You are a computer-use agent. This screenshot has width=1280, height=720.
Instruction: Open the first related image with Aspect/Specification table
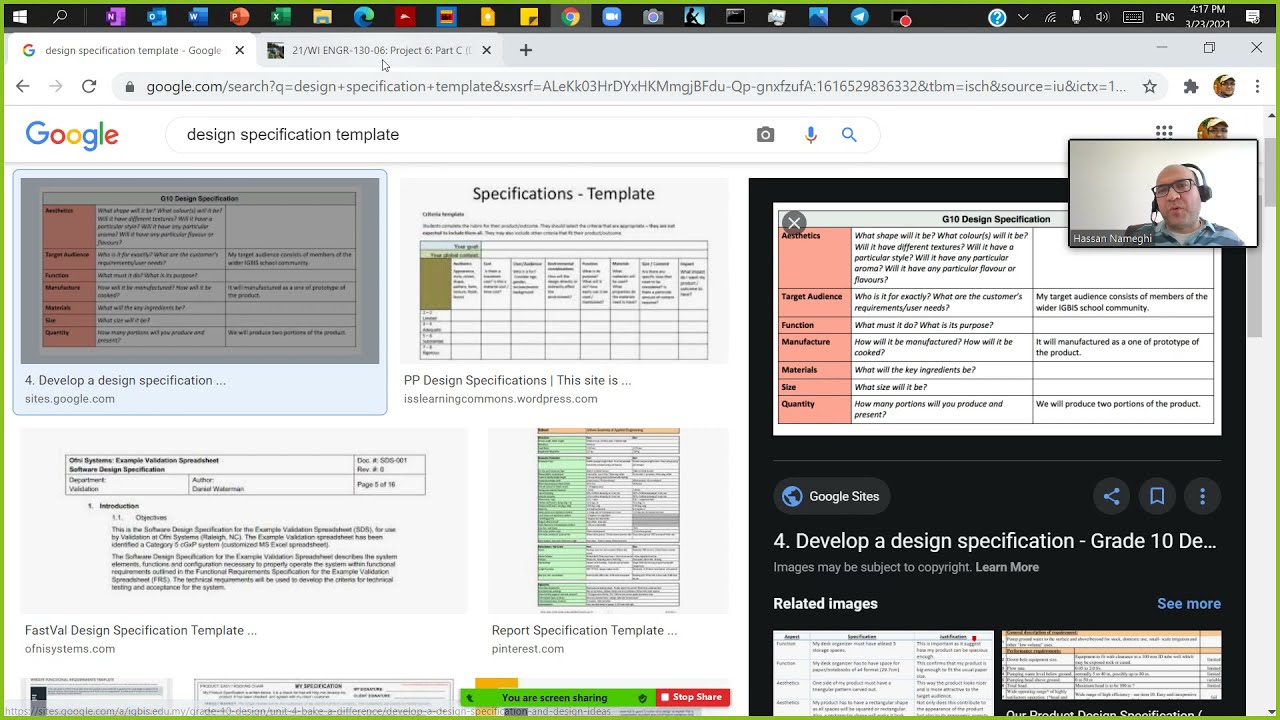[884, 674]
